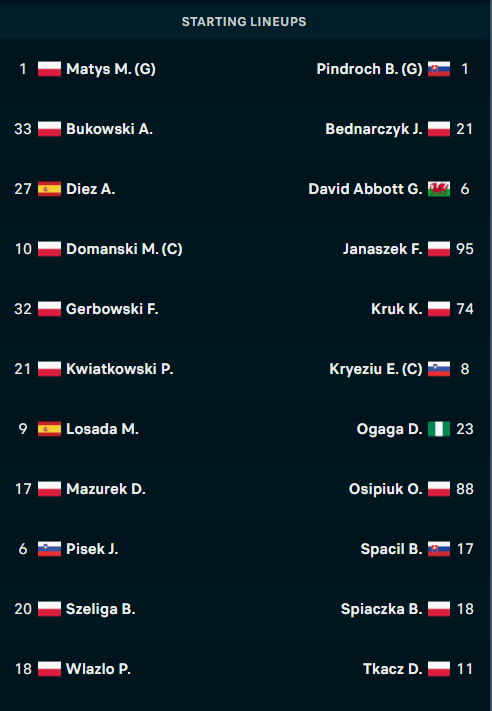Open Janaszek F. player page
Screen dimensions: 492x711
pos(382,249)
